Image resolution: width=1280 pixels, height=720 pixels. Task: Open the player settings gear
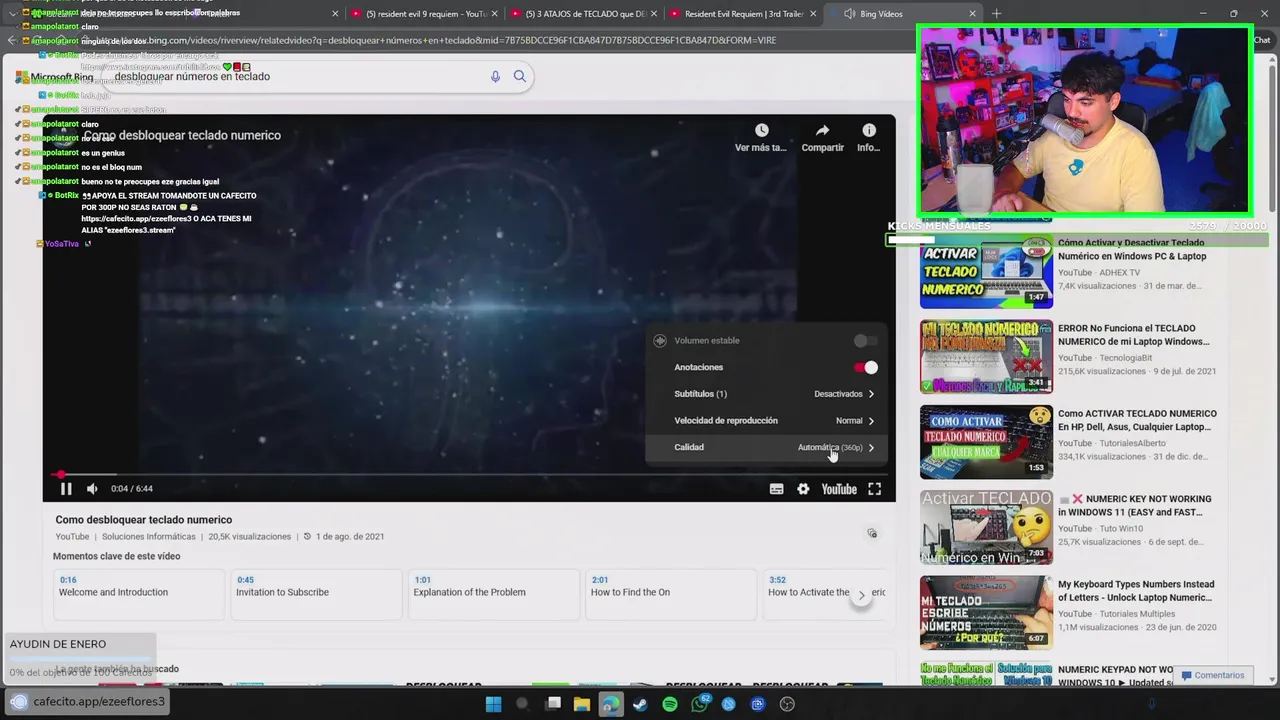point(803,489)
